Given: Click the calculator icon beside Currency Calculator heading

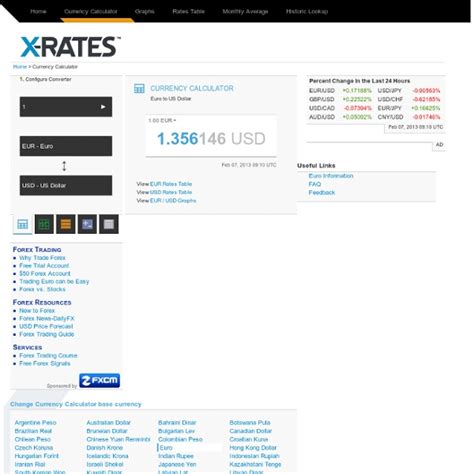Looking at the screenshot, I should pyautogui.click(x=139, y=88).
